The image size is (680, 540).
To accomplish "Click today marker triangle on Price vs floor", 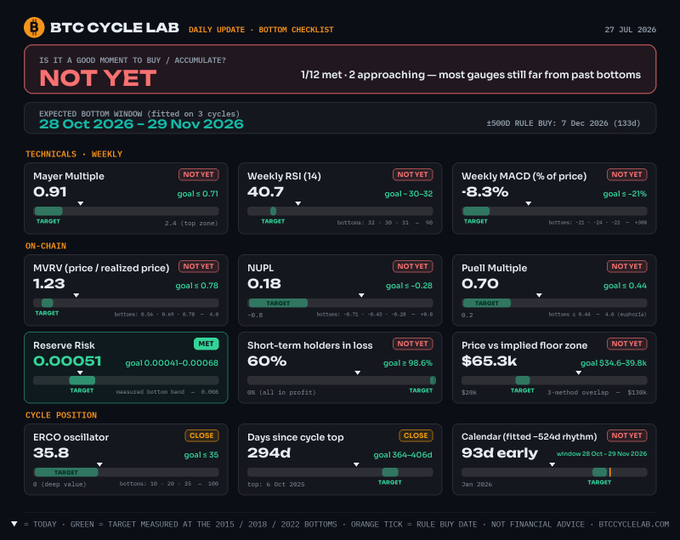I will (x=579, y=373).
